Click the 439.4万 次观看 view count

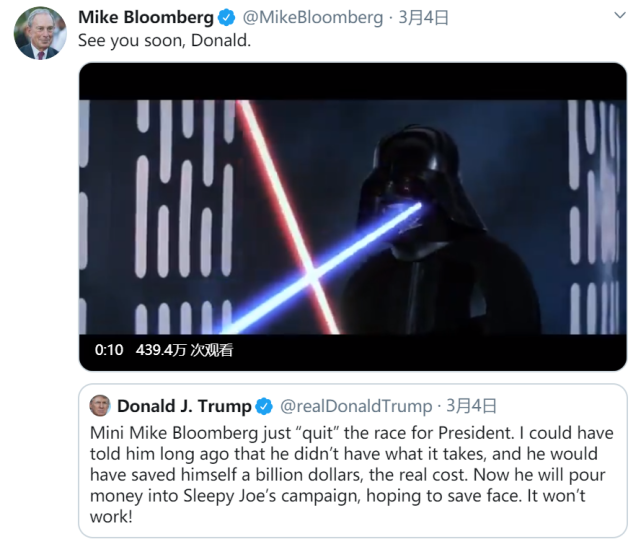point(184,350)
